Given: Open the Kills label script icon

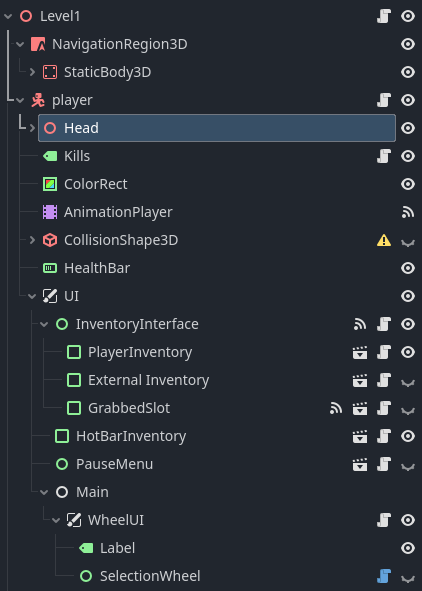Looking at the screenshot, I should coord(384,156).
